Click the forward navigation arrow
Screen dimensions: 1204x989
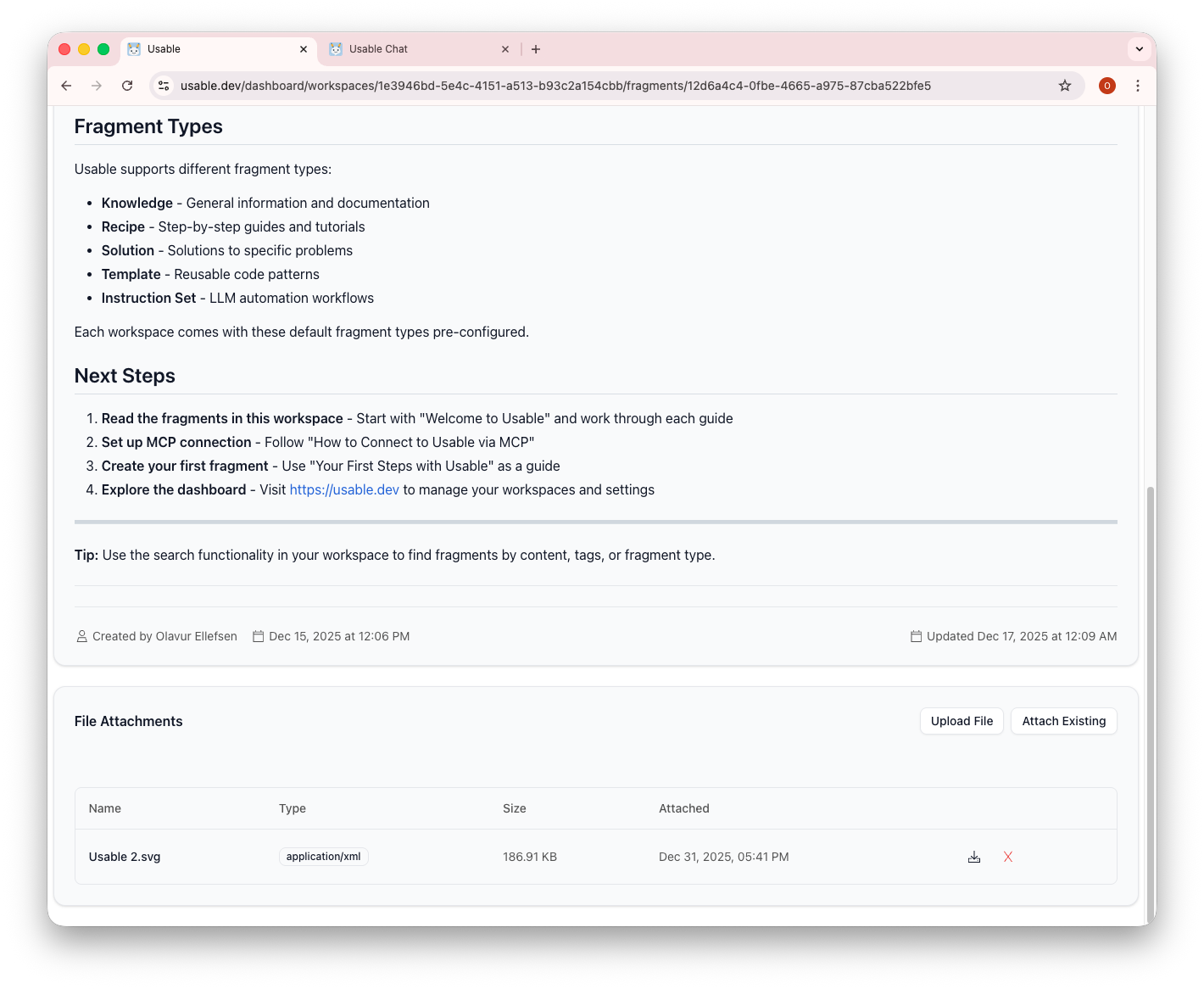pyautogui.click(x=97, y=86)
